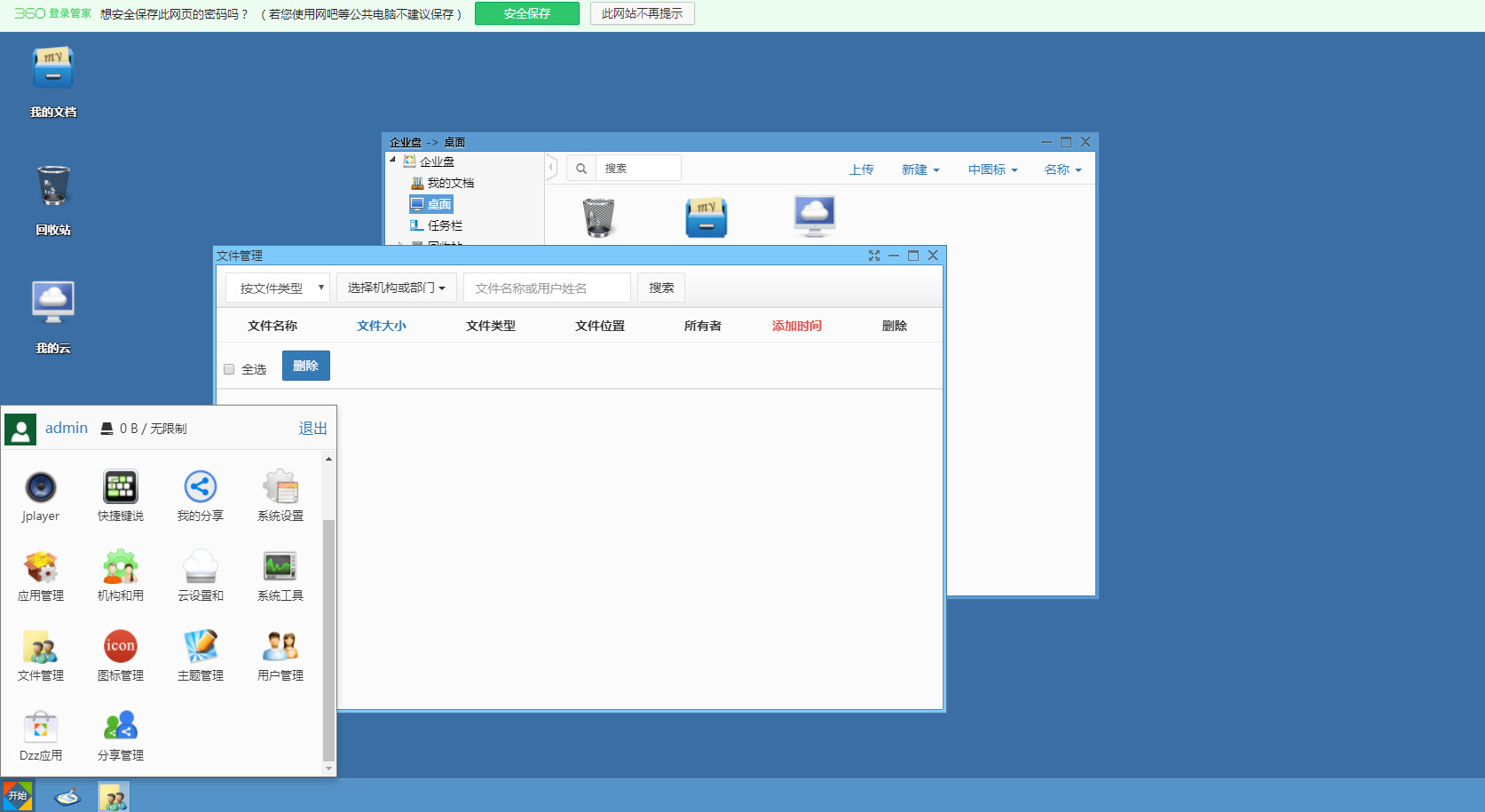Open the 新建 dropdown menu

pyautogui.click(x=920, y=169)
